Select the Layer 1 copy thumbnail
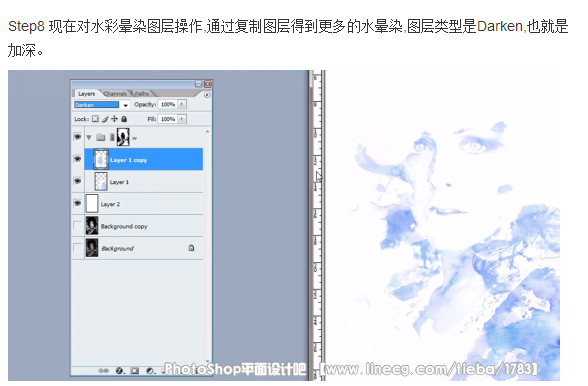Image resolution: width=588 pixels, height=386 pixels. [100, 159]
